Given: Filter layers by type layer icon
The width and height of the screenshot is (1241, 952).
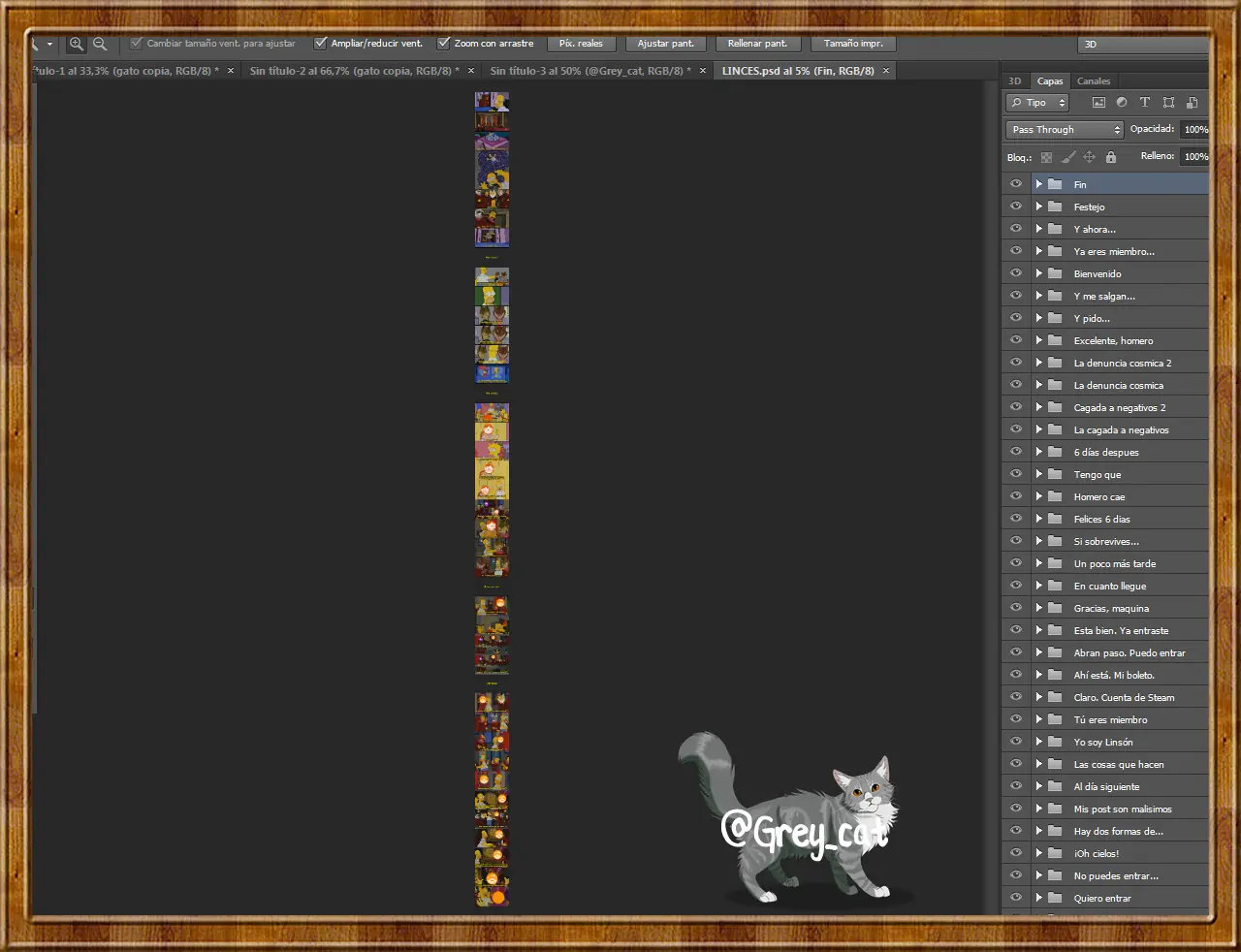Looking at the screenshot, I should click(1145, 102).
